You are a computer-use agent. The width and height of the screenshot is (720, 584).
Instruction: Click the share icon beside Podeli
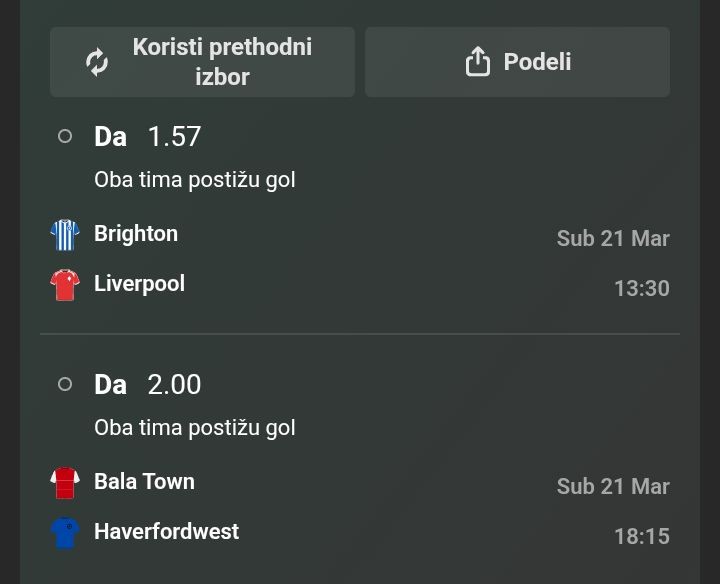[478, 62]
